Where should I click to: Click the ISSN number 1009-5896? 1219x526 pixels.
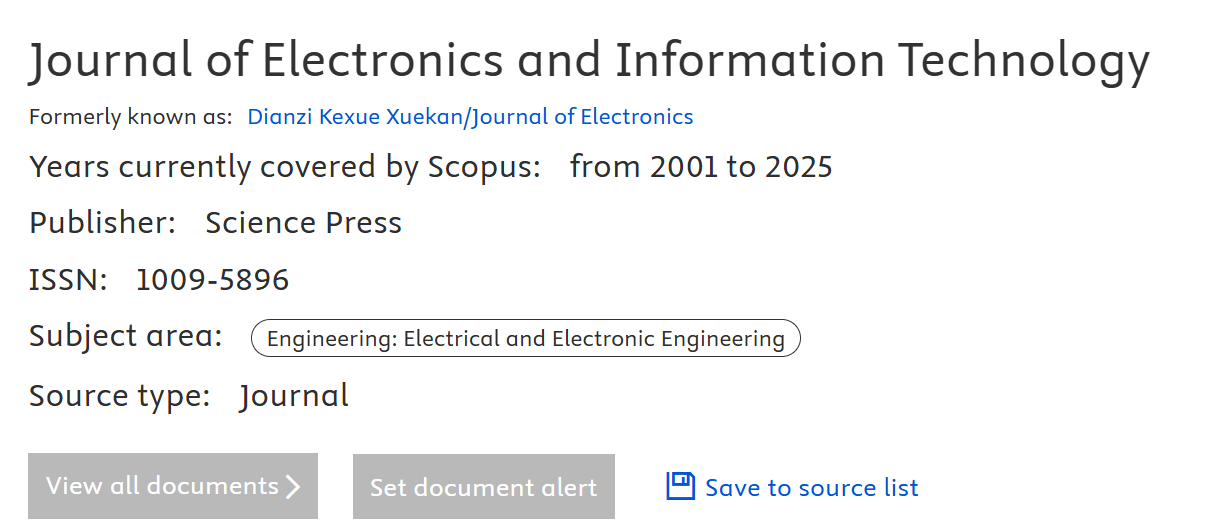pos(212,280)
